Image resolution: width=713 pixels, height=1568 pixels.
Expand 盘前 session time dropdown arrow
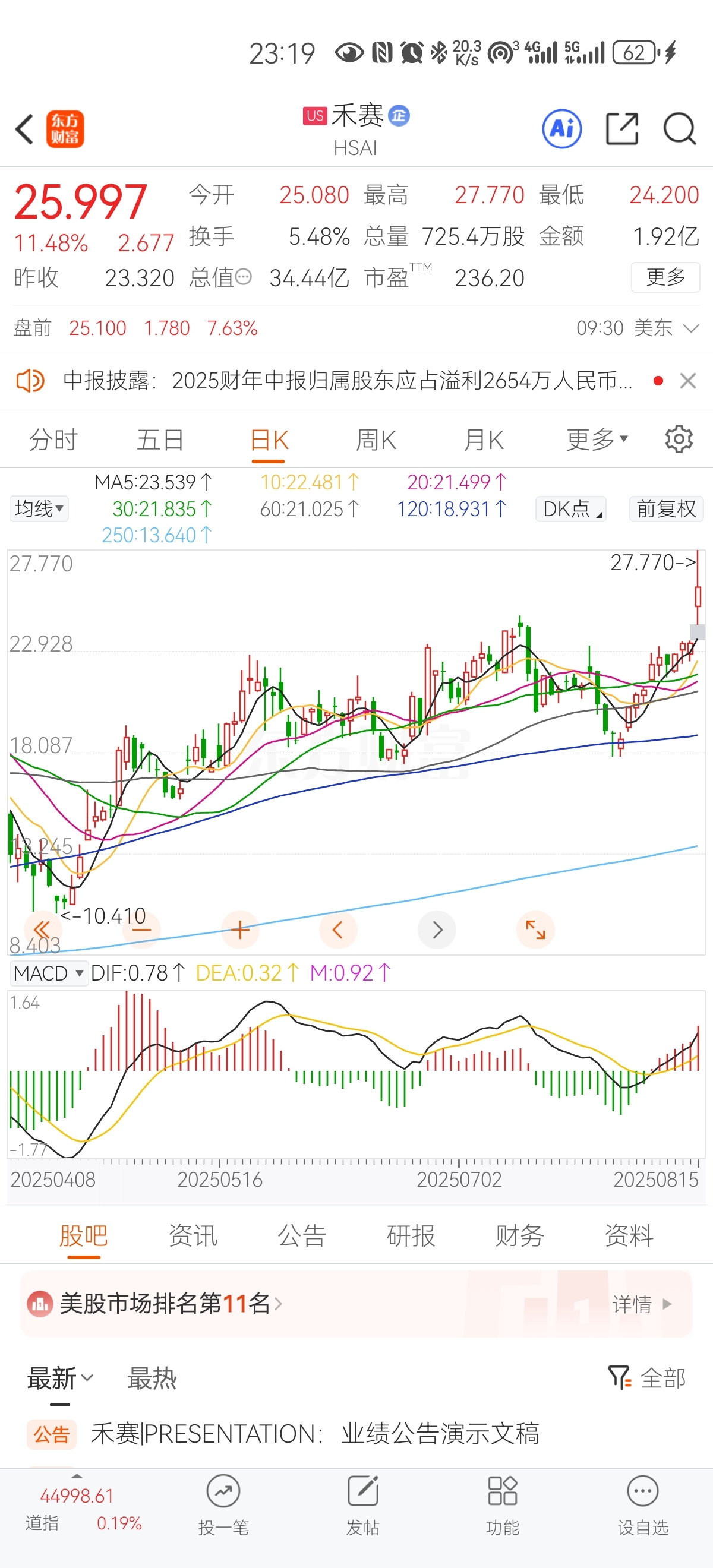point(691,328)
